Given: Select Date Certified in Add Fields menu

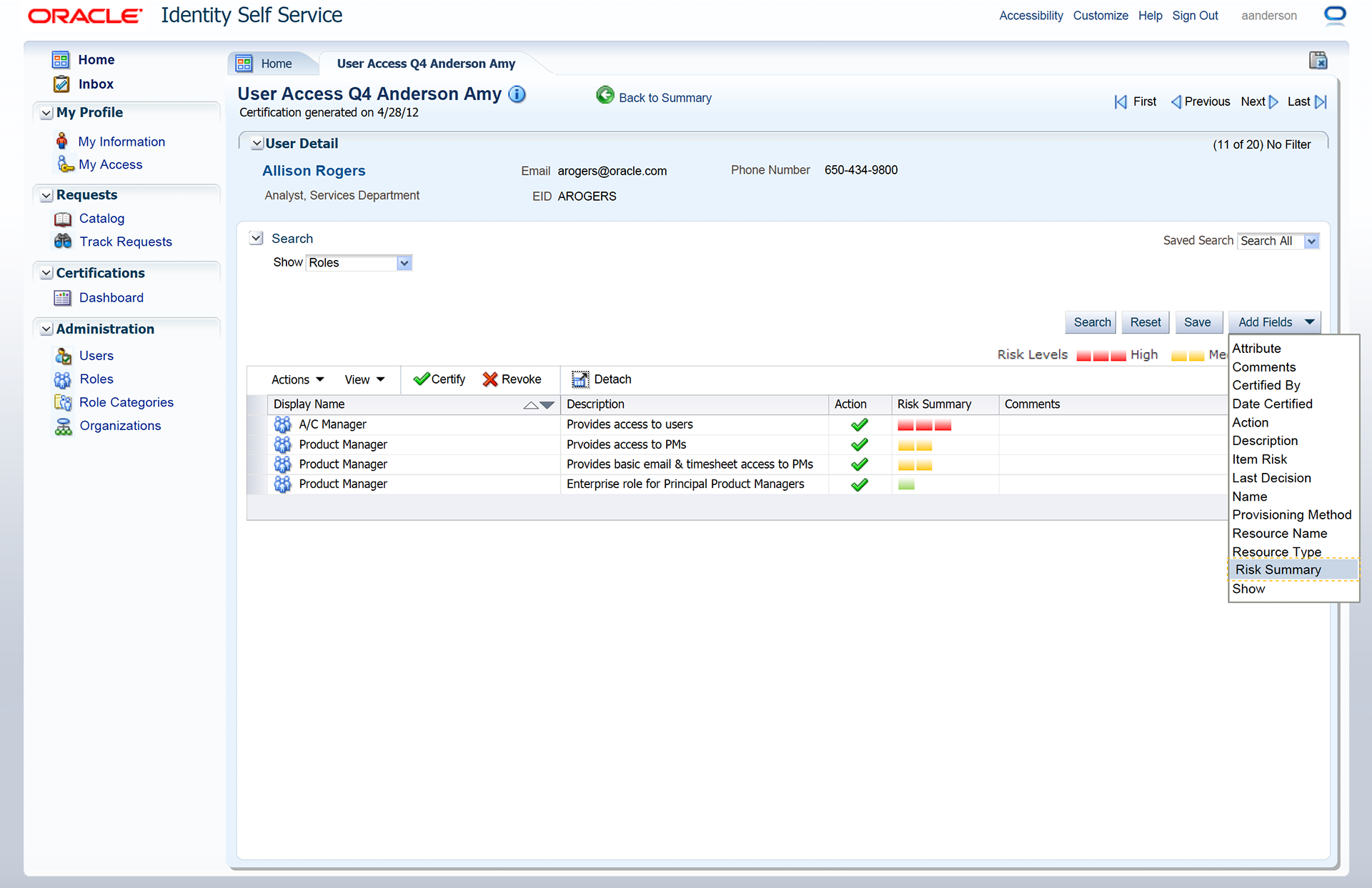Looking at the screenshot, I should (x=1272, y=404).
